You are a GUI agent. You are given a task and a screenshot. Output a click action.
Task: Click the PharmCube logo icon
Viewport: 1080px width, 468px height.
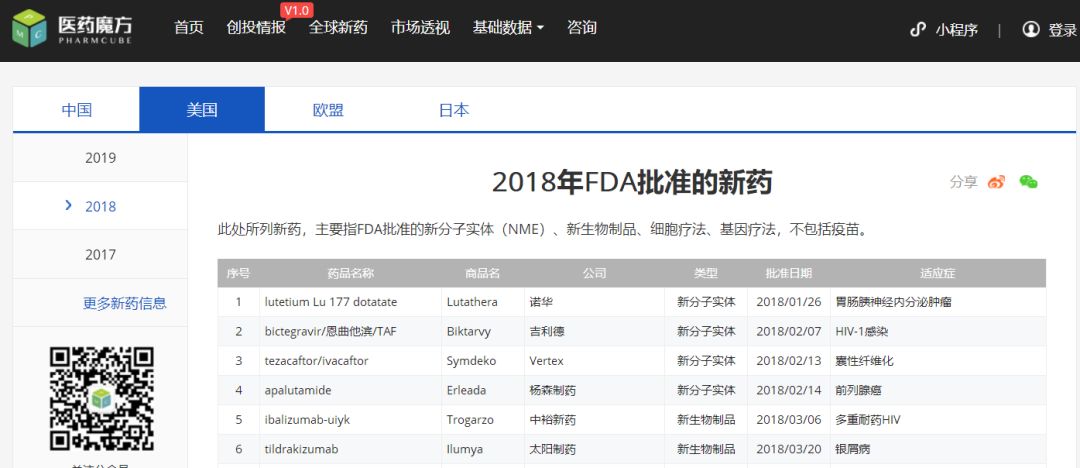(30, 28)
